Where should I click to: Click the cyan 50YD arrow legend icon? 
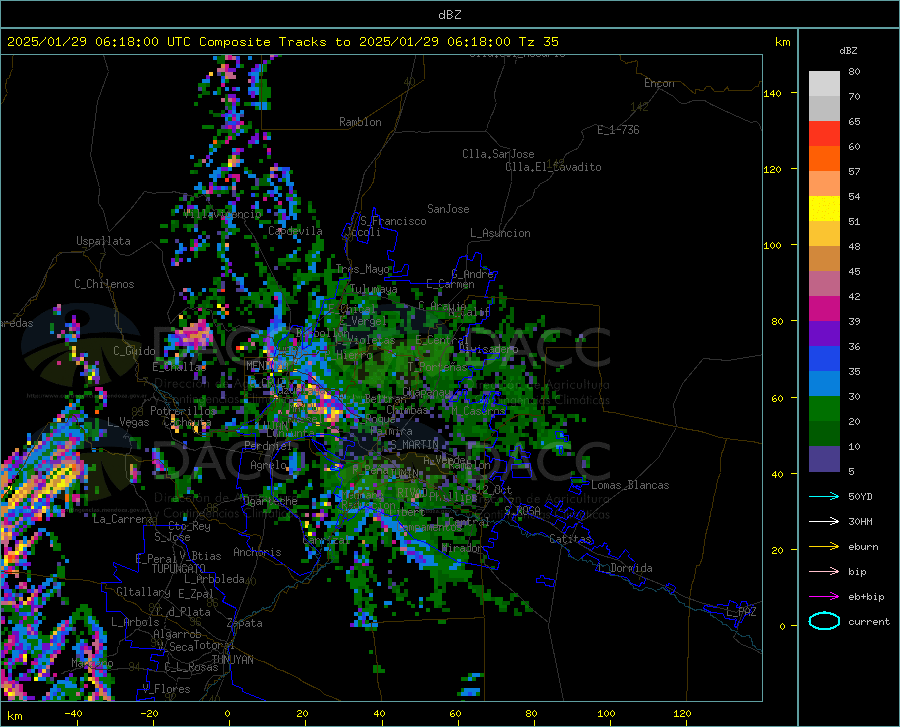tap(824, 496)
